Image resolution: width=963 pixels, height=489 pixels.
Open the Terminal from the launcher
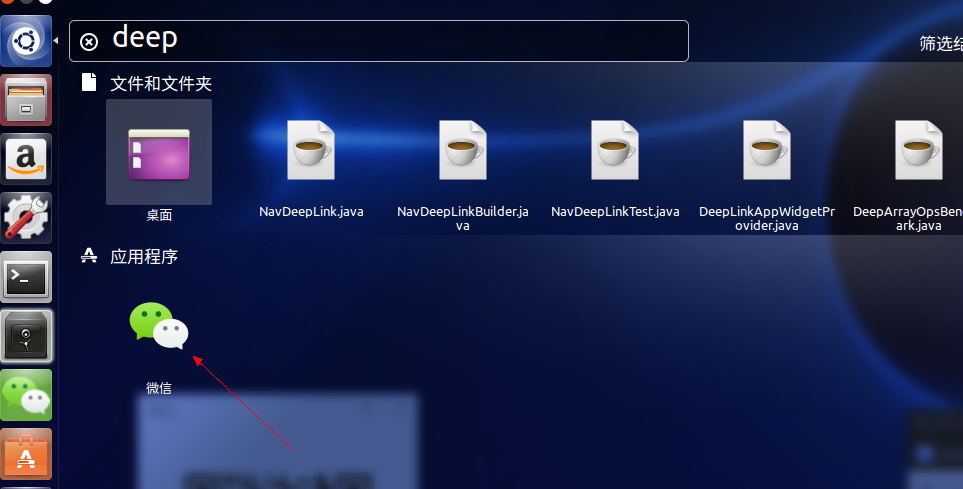pyautogui.click(x=26, y=277)
